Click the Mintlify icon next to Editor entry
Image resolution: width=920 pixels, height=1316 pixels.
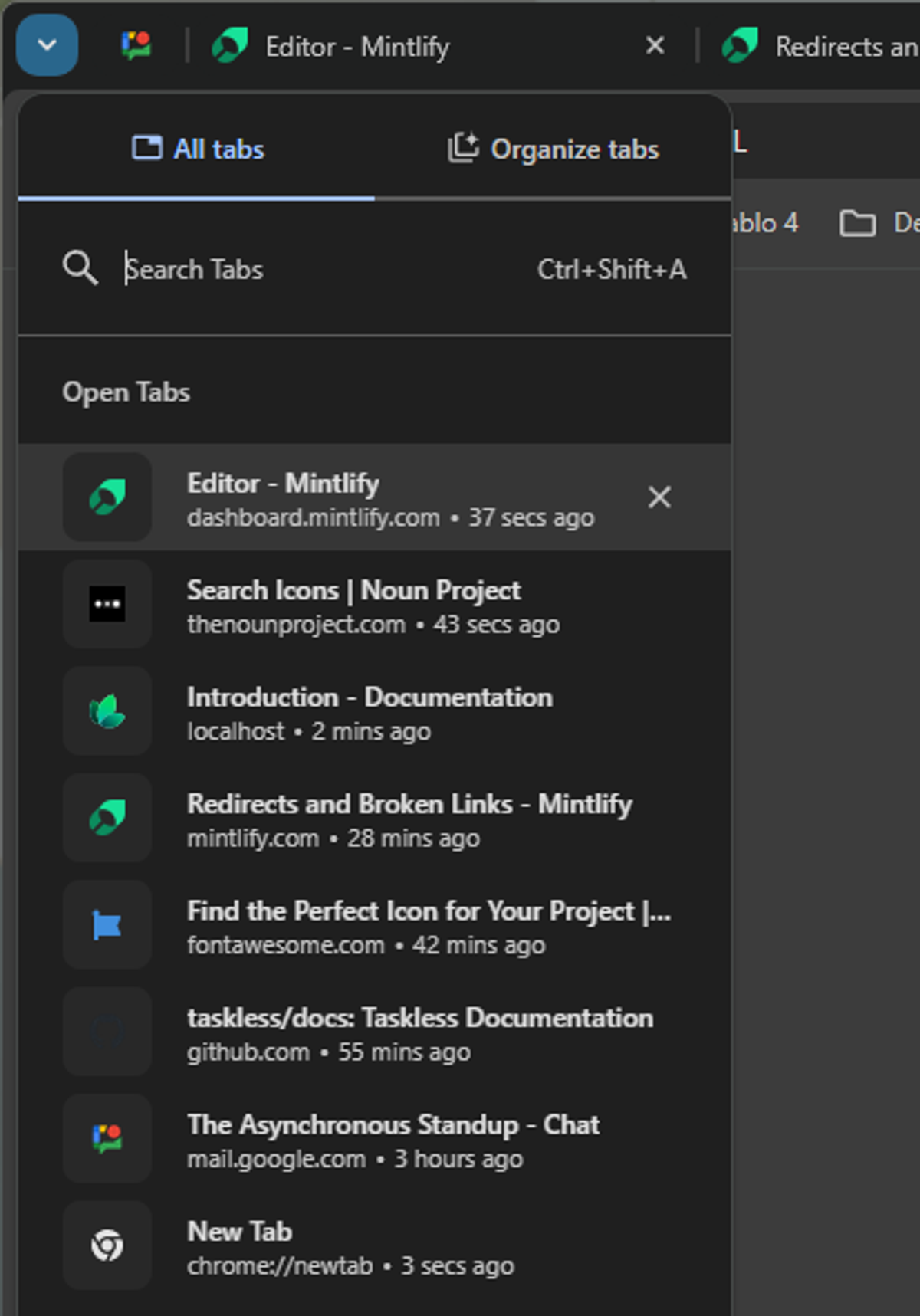tap(107, 497)
